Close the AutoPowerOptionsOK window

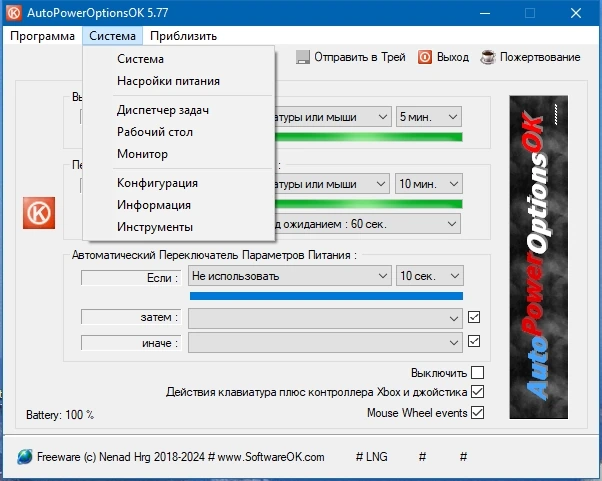pos(576,13)
